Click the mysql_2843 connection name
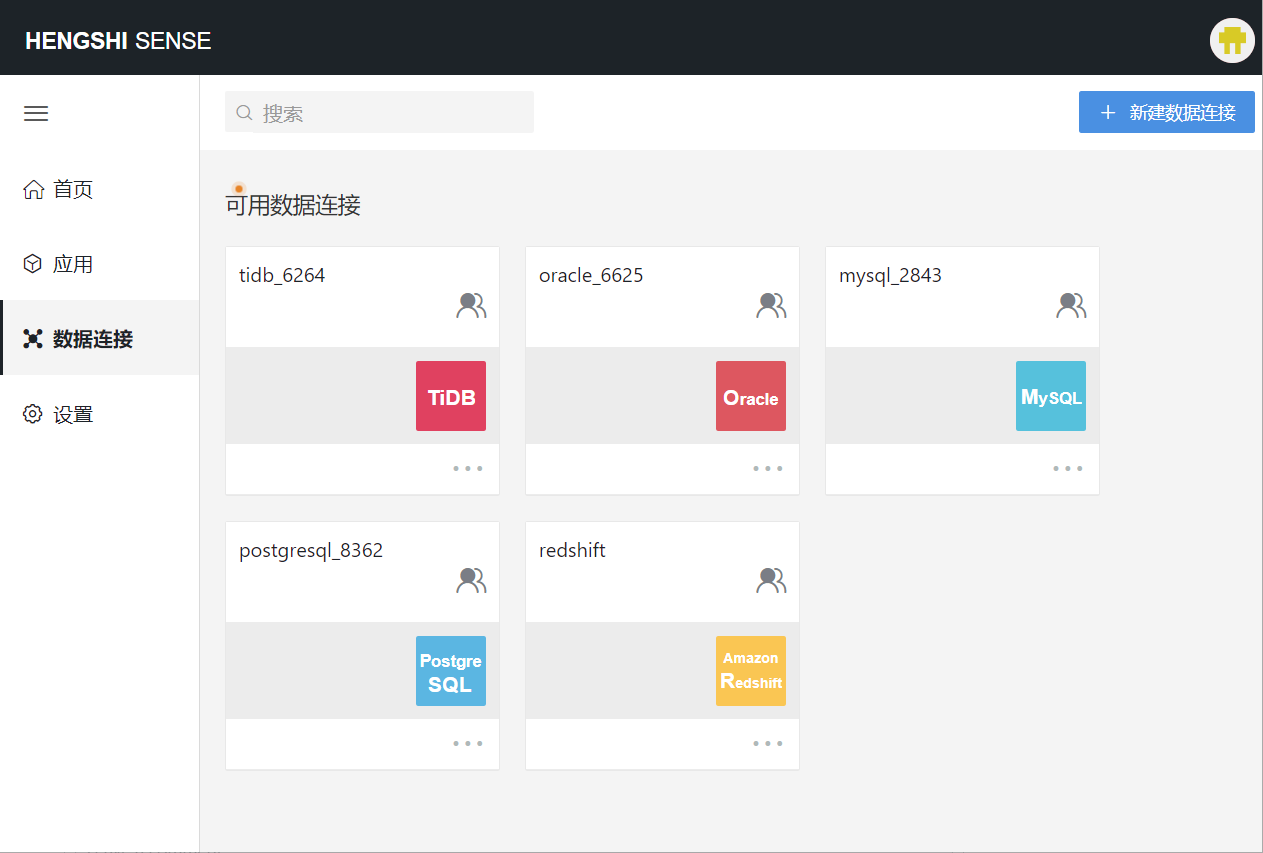 click(890, 276)
